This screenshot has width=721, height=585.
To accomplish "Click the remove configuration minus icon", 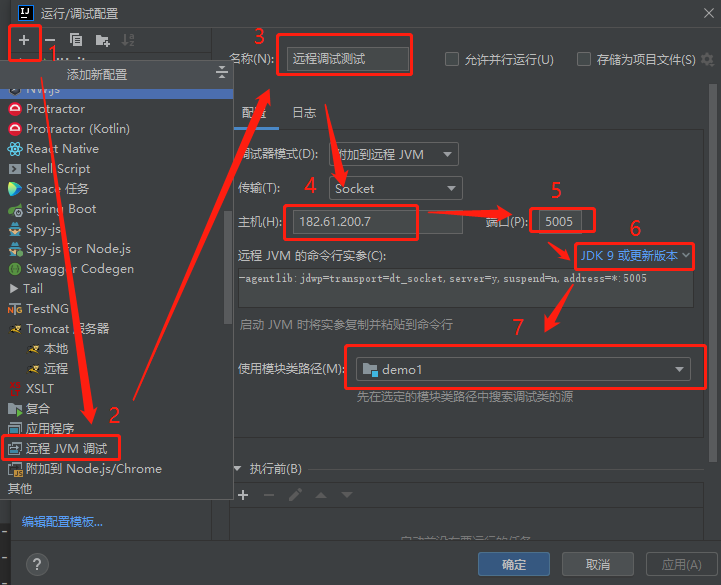I will point(50,40).
